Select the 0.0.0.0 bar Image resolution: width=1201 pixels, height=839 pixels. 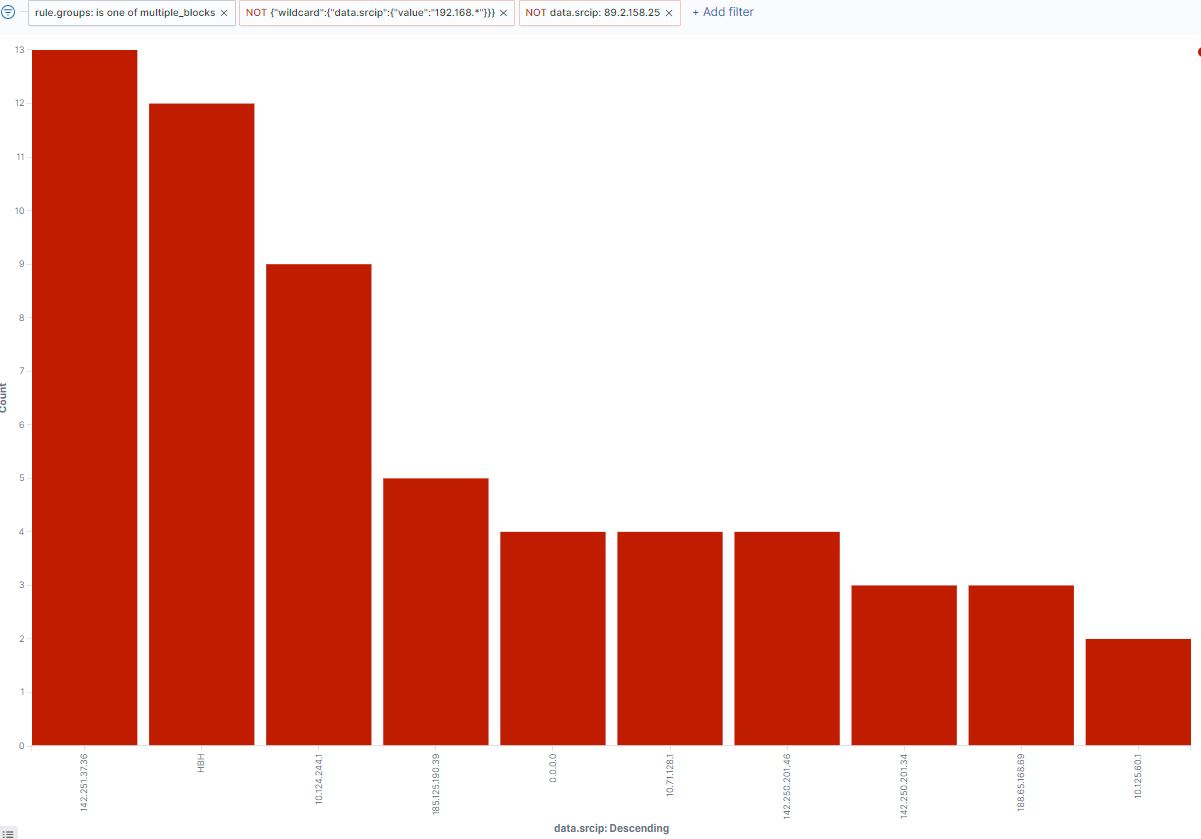click(x=553, y=639)
